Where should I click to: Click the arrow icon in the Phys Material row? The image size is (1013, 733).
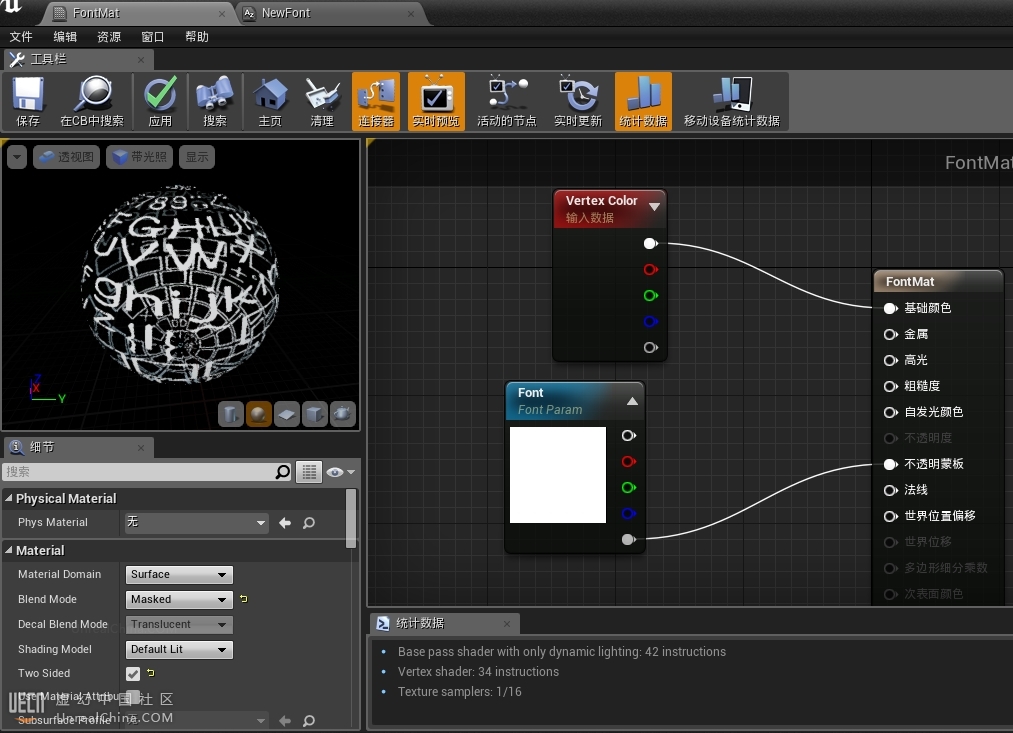pos(284,523)
